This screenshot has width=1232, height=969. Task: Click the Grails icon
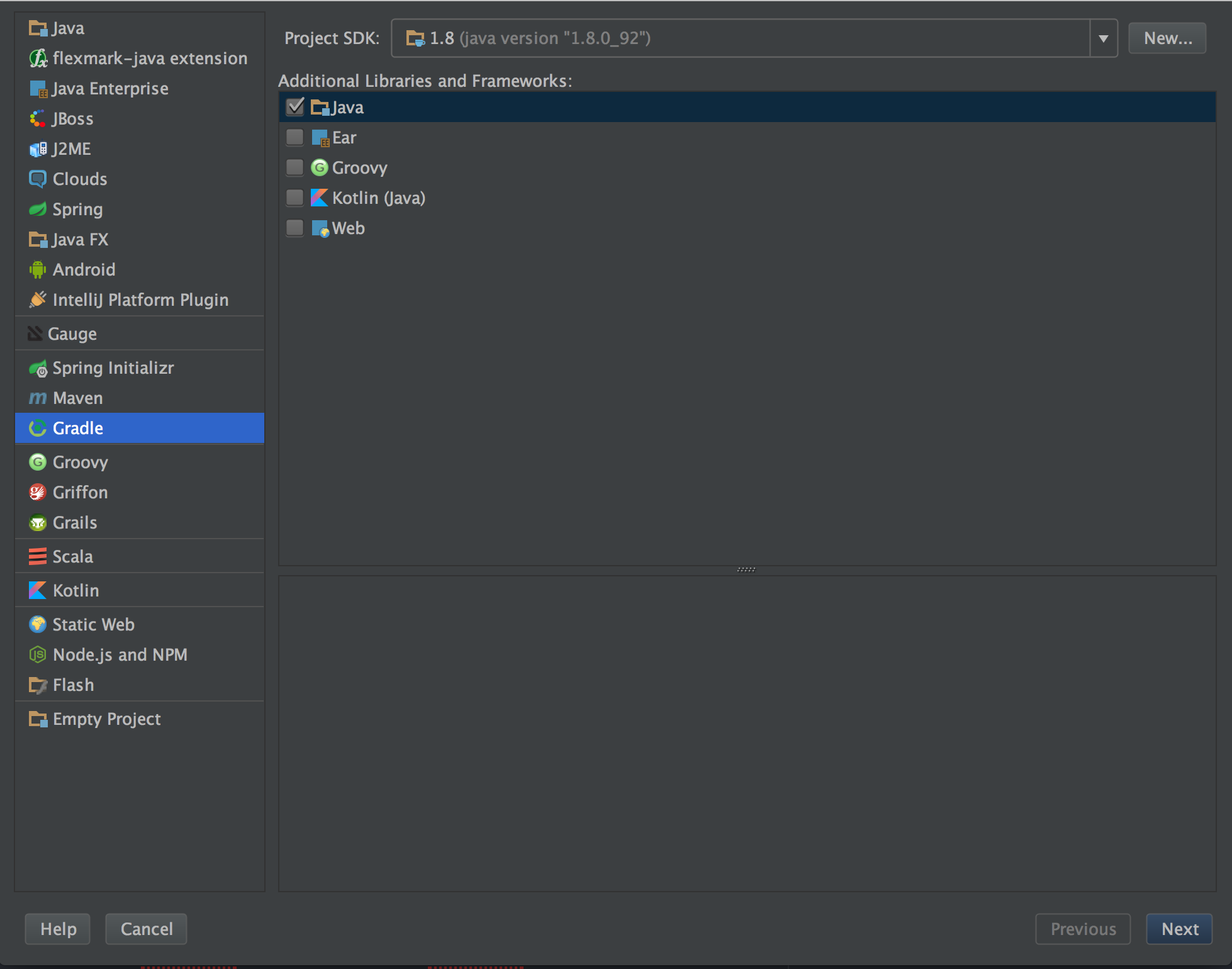click(38, 523)
